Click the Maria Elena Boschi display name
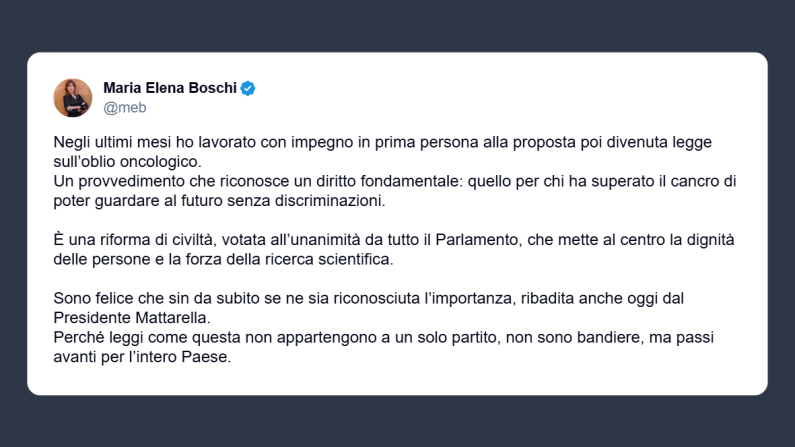 coord(169,89)
